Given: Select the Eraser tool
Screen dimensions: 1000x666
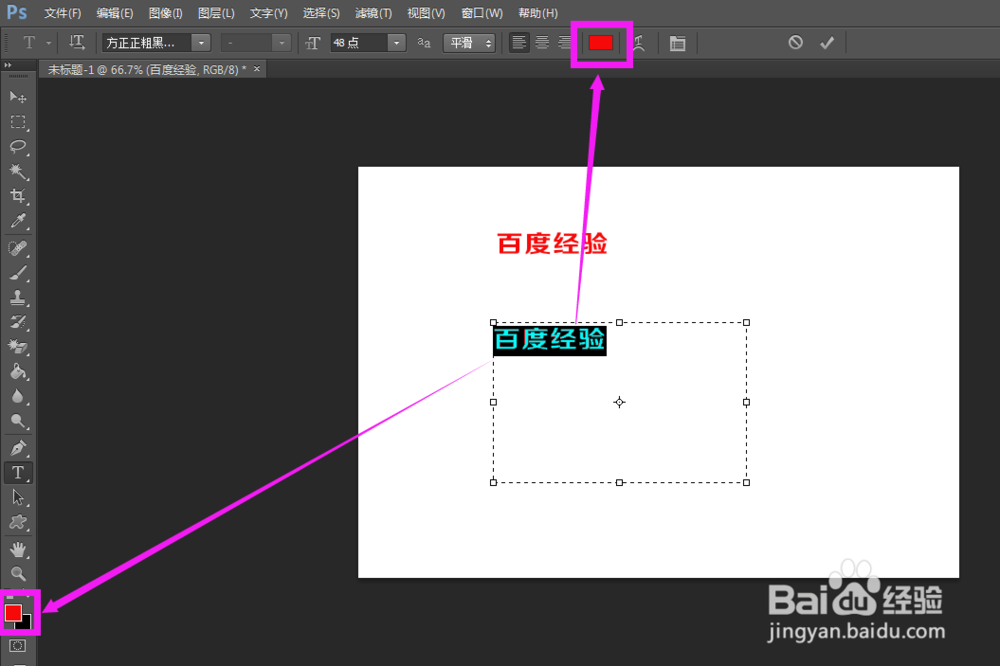Looking at the screenshot, I should coord(17,345).
